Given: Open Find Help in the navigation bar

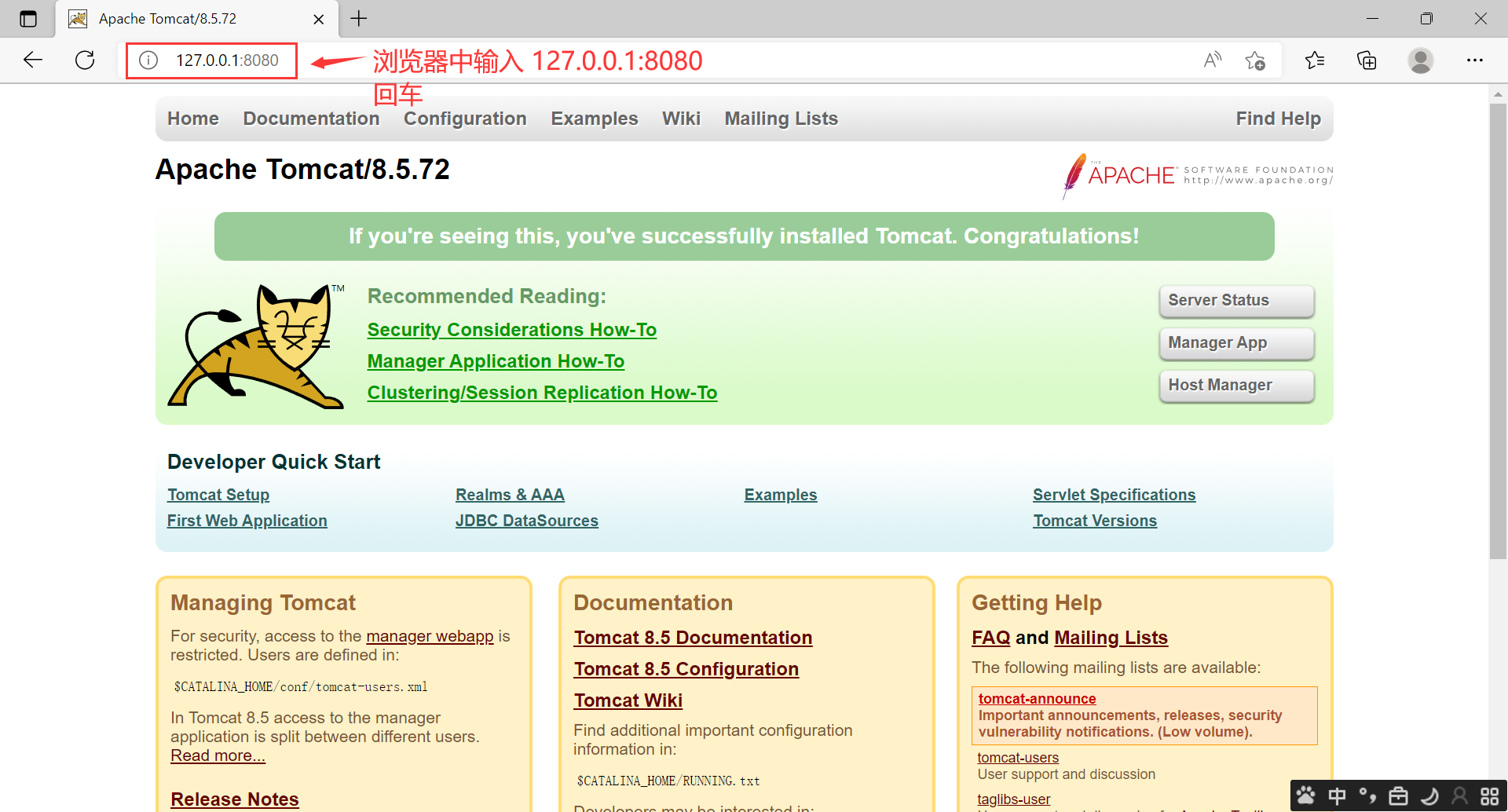Looking at the screenshot, I should pyautogui.click(x=1279, y=119).
